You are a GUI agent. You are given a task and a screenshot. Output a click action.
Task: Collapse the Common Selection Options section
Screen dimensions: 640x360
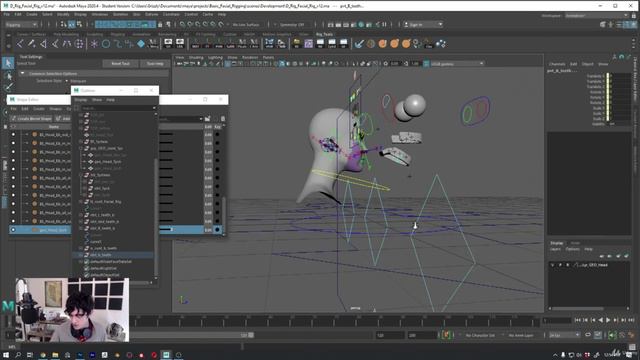pyautogui.click(x=23, y=73)
